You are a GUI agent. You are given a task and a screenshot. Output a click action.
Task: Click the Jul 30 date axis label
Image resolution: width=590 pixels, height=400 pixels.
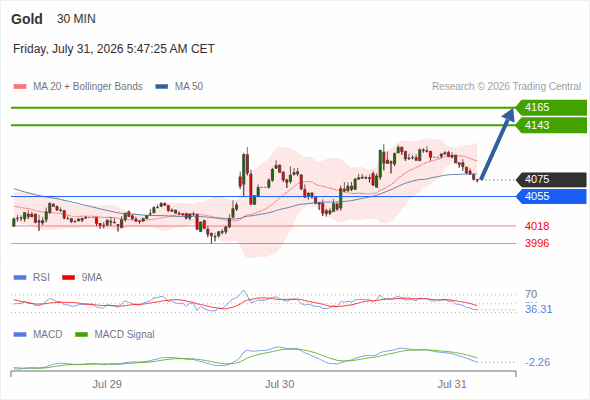click(280, 384)
